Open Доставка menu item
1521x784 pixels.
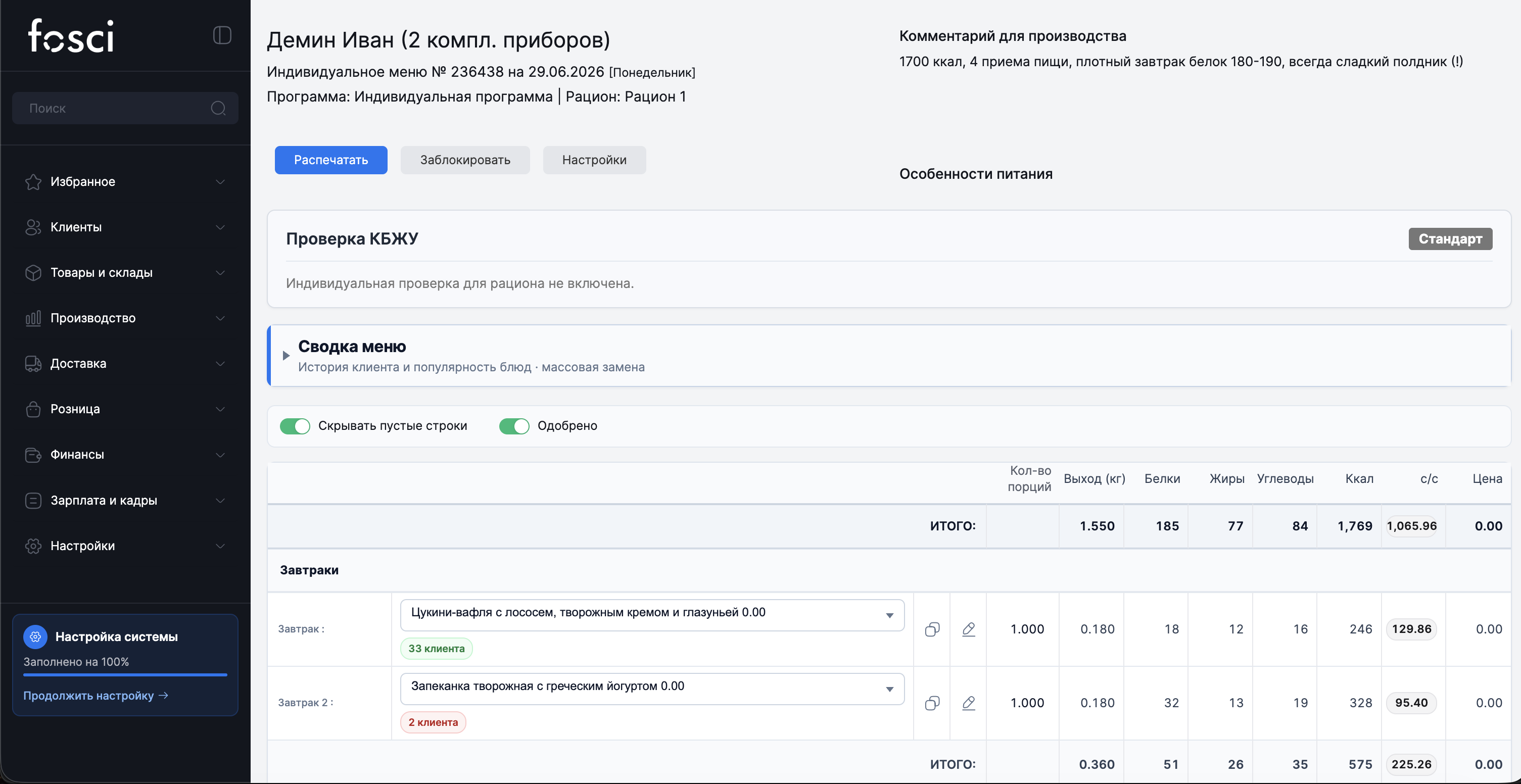(x=125, y=364)
